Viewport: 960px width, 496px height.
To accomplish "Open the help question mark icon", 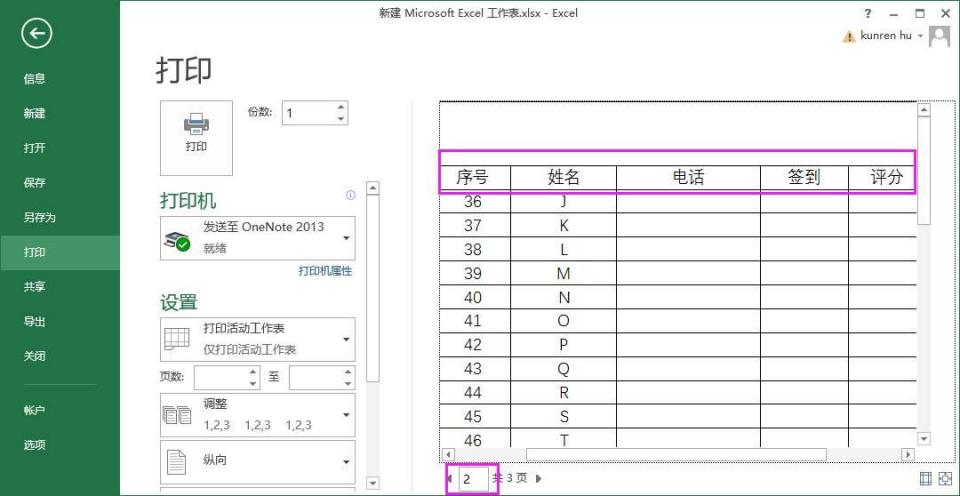I will point(867,13).
